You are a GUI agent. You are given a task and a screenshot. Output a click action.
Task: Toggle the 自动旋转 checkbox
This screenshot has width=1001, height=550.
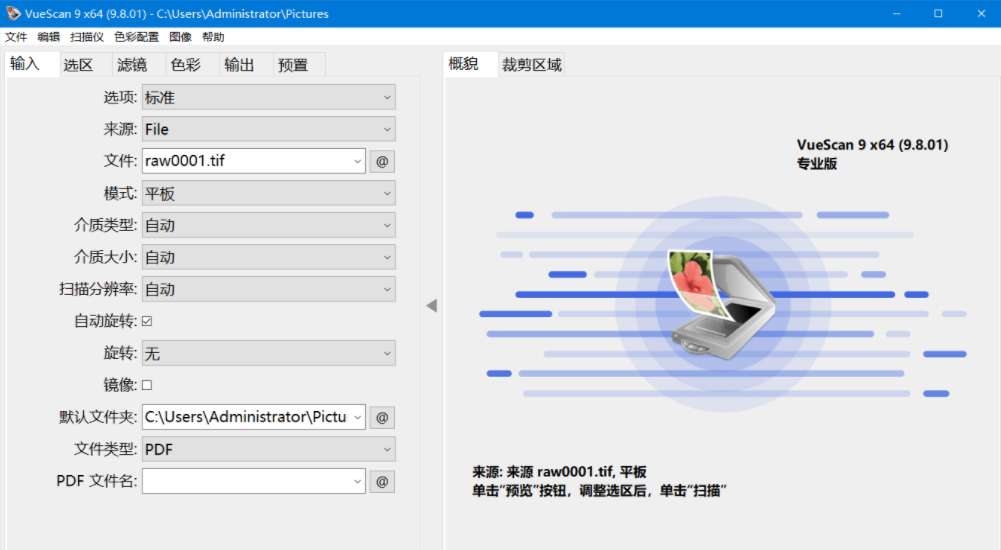click(x=147, y=321)
